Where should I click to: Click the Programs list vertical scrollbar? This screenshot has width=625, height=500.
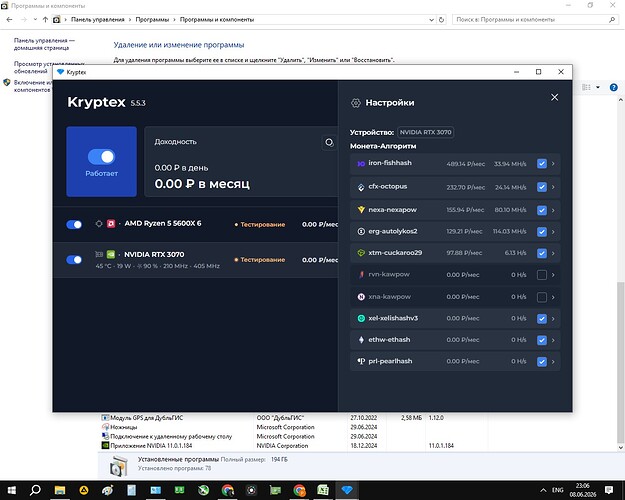(621, 362)
